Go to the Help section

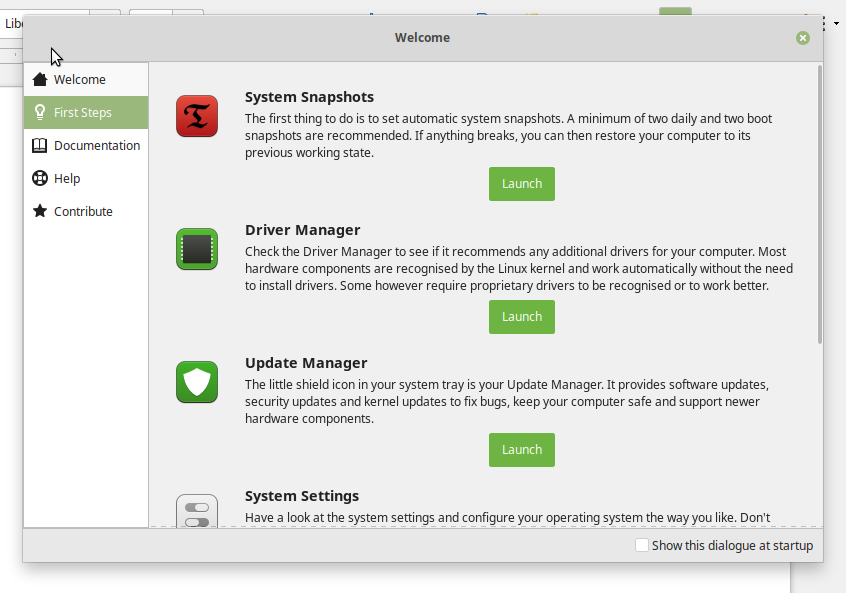tap(86, 179)
